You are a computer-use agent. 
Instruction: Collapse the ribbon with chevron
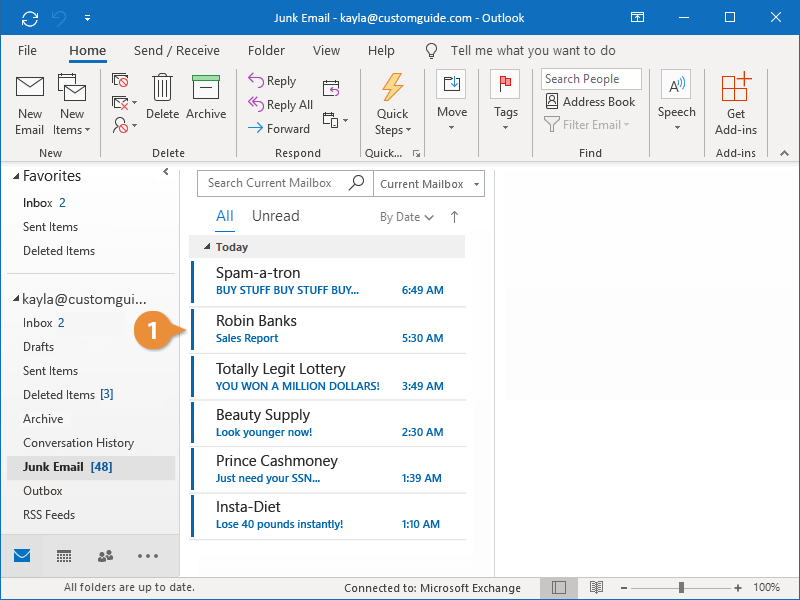[x=784, y=153]
